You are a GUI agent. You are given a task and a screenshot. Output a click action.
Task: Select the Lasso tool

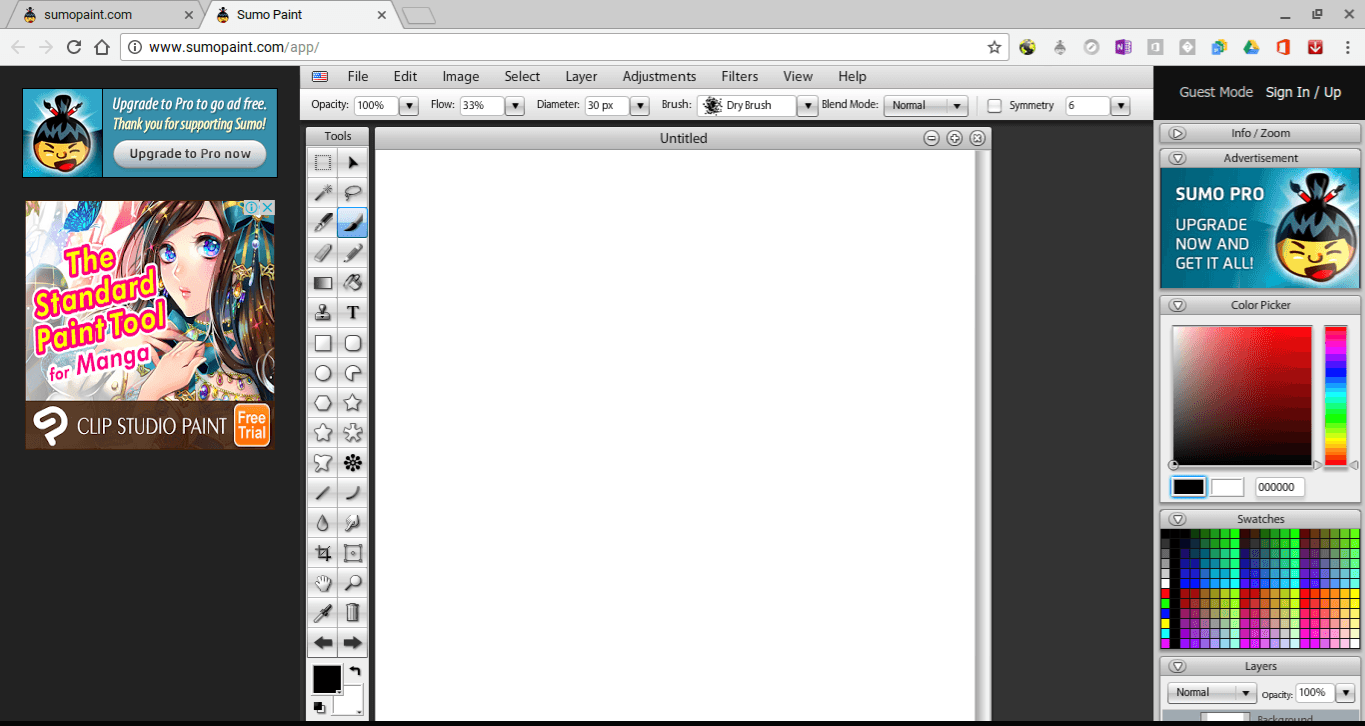click(x=353, y=193)
